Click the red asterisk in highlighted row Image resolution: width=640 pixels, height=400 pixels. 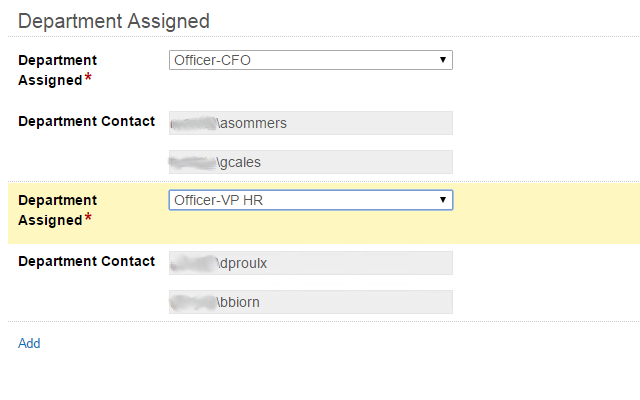[89, 219]
